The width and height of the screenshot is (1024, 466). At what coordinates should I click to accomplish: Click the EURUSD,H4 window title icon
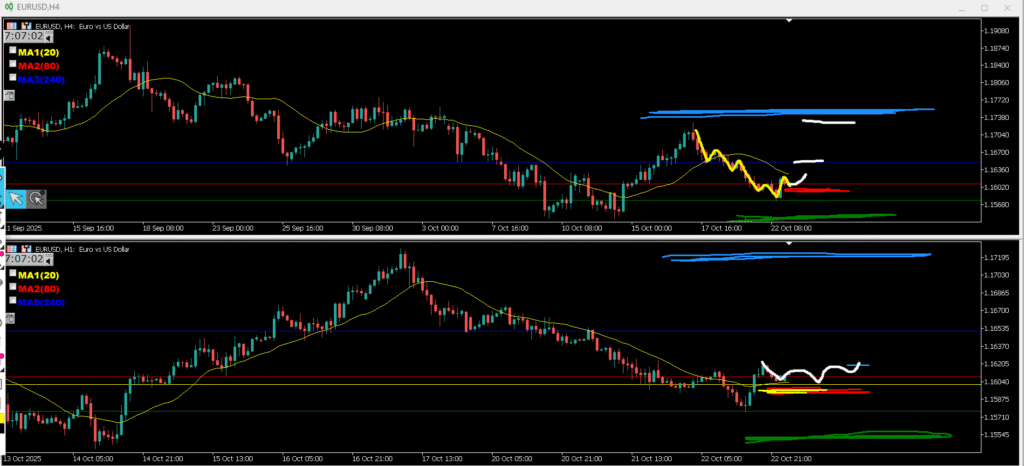coord(9,7)
